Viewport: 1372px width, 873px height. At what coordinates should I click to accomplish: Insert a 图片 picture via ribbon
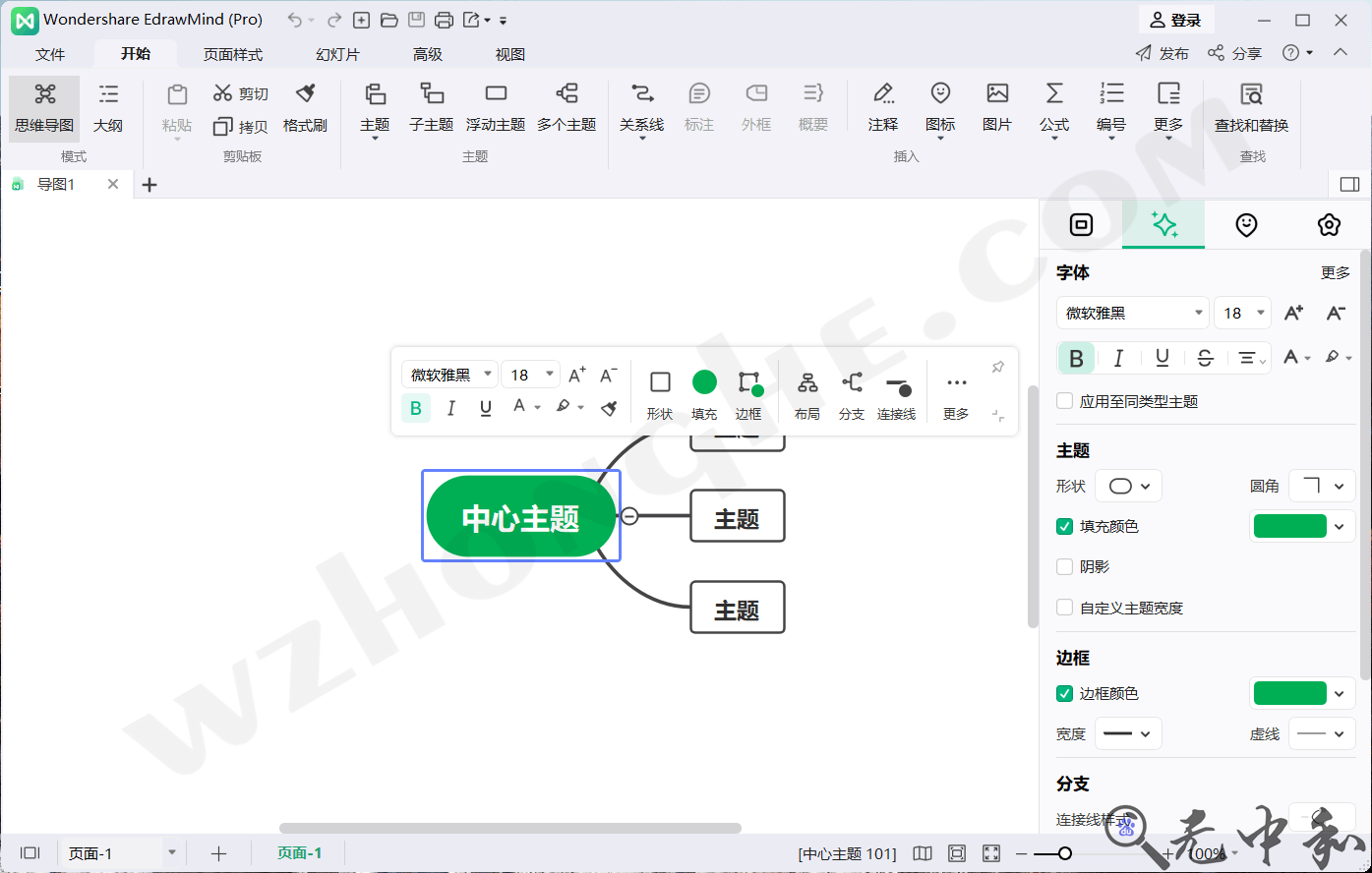(997, 106)
